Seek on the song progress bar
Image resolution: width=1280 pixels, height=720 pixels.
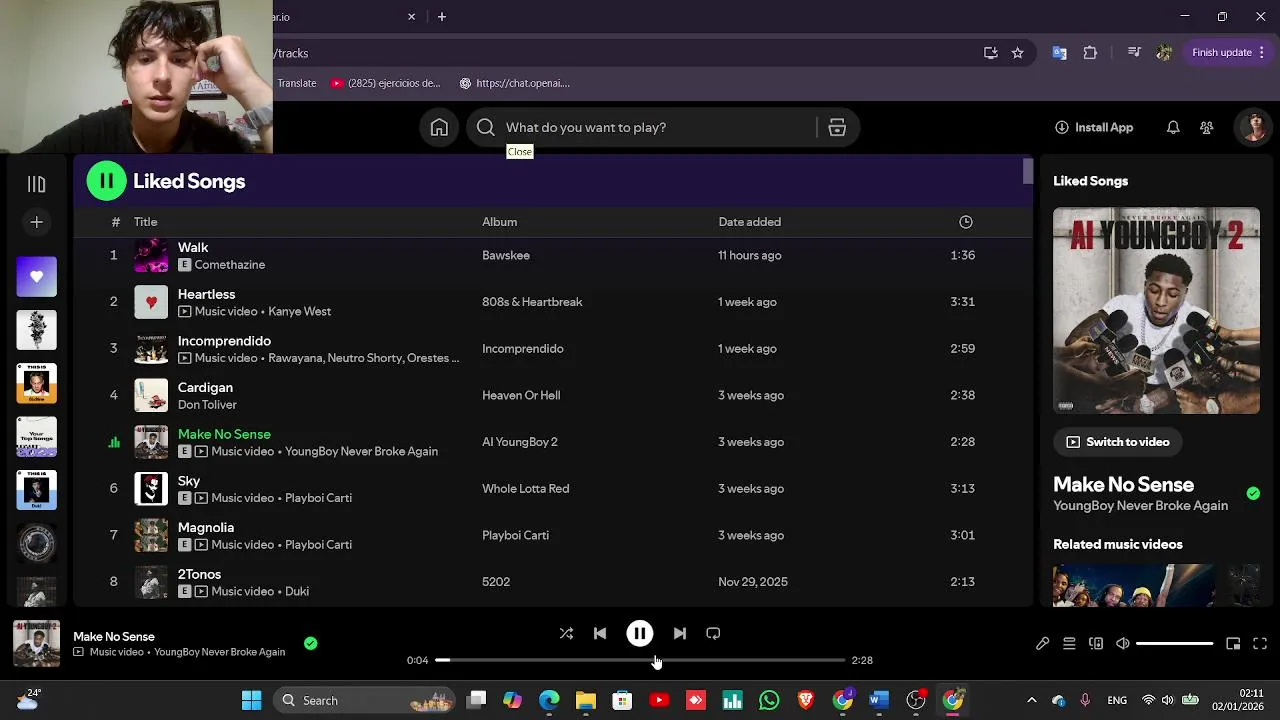tap(640, 660)
